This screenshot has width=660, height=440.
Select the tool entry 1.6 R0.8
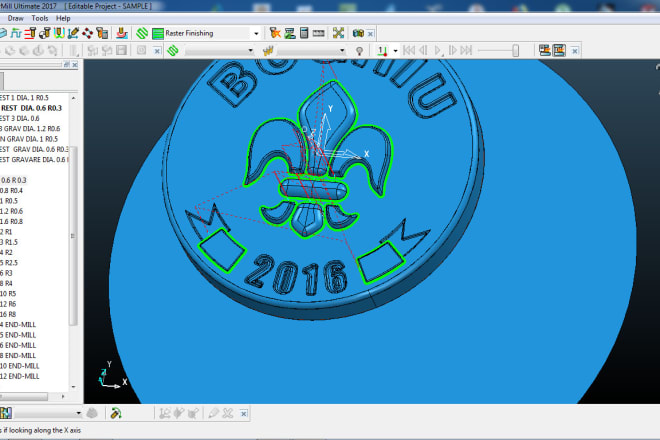coord(12,221)
